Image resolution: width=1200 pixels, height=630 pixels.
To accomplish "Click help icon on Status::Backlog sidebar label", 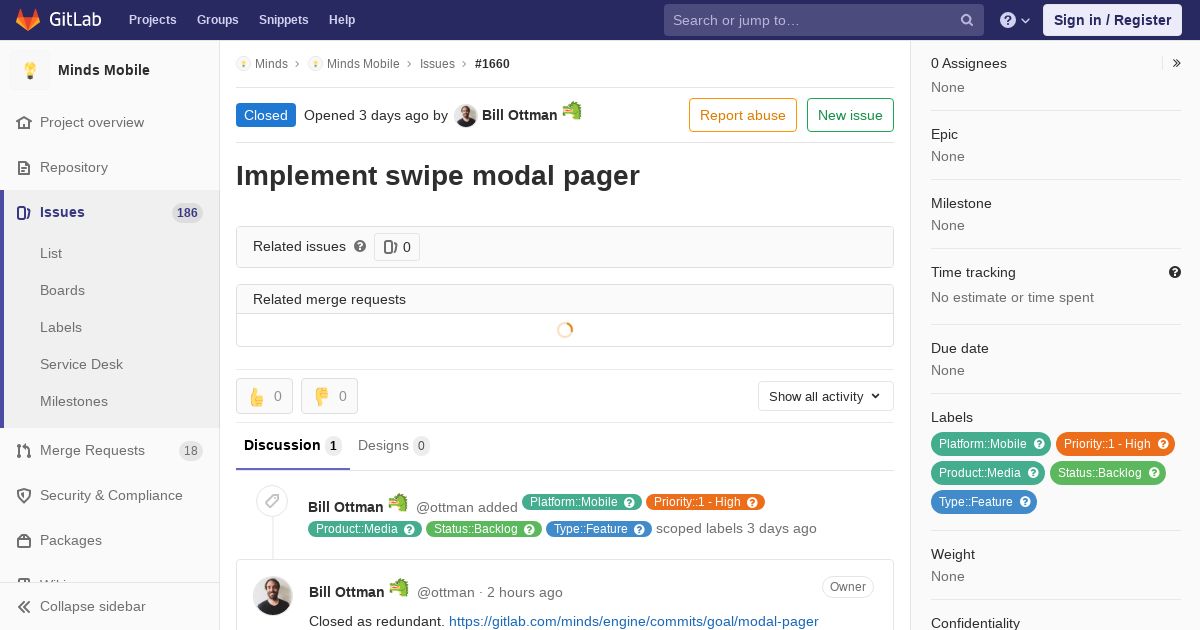I will (1154, 473).
